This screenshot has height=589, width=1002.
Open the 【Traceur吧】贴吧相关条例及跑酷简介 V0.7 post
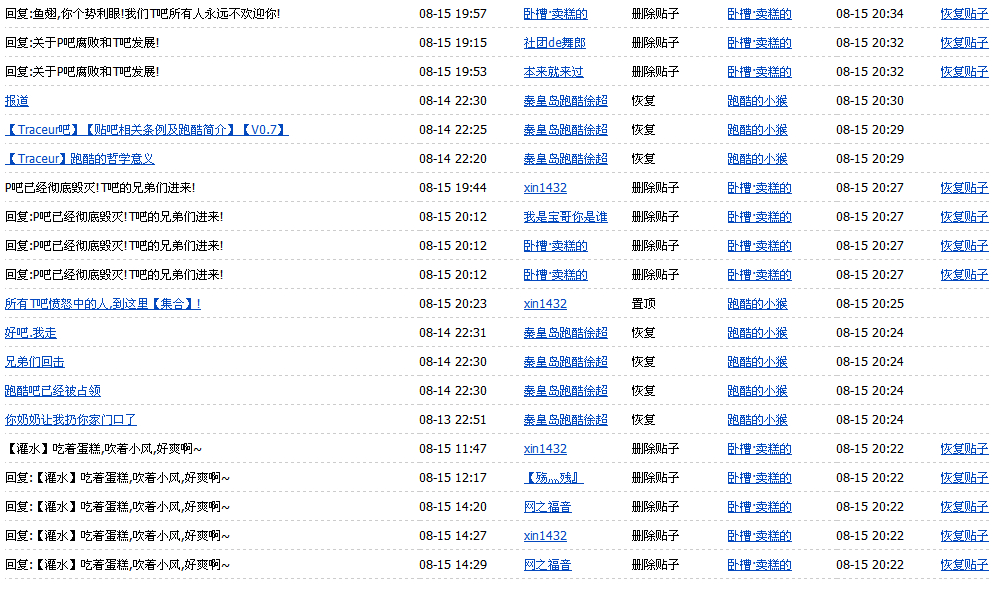click(x=146, y=130)
